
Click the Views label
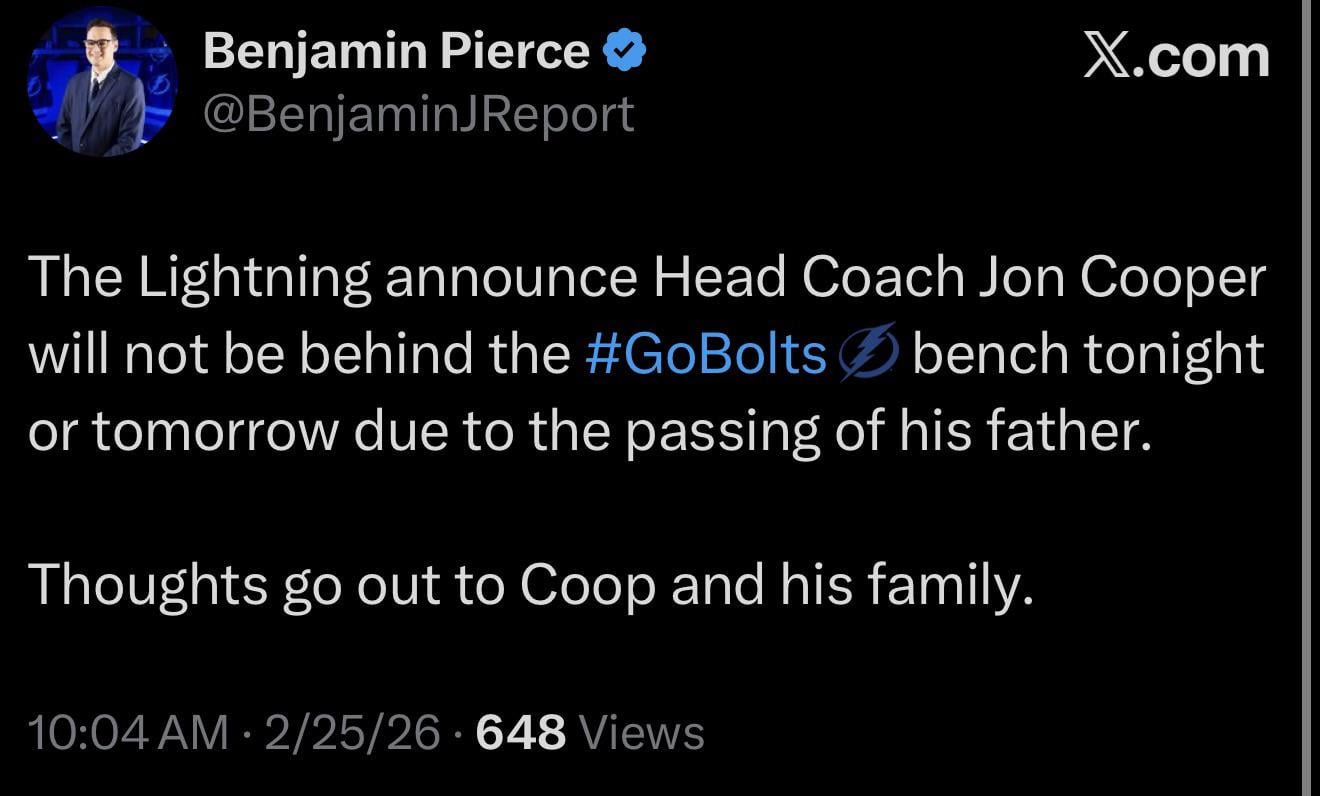(642, 733)
